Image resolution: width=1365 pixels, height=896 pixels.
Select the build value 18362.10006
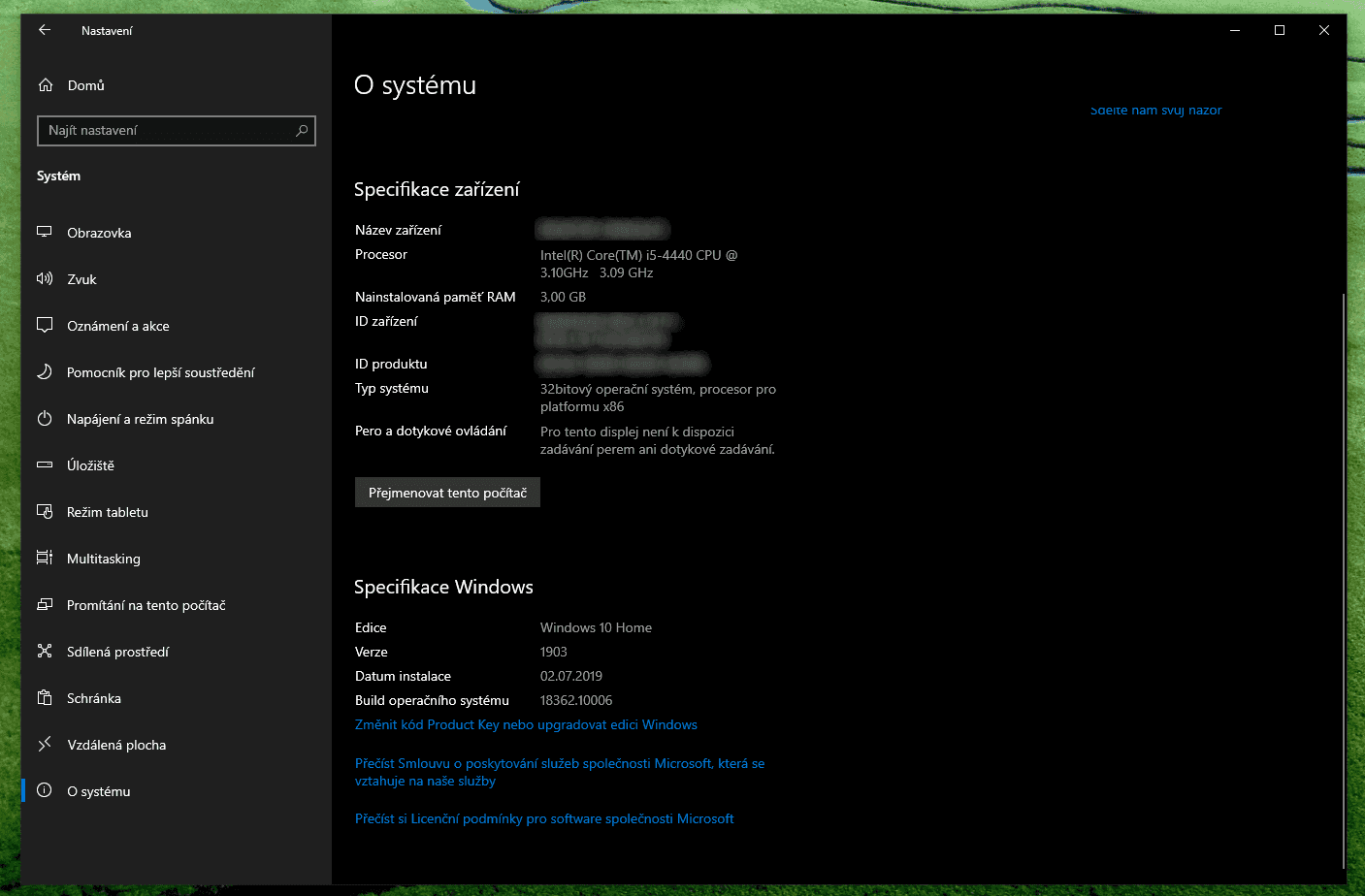[576, 700]
